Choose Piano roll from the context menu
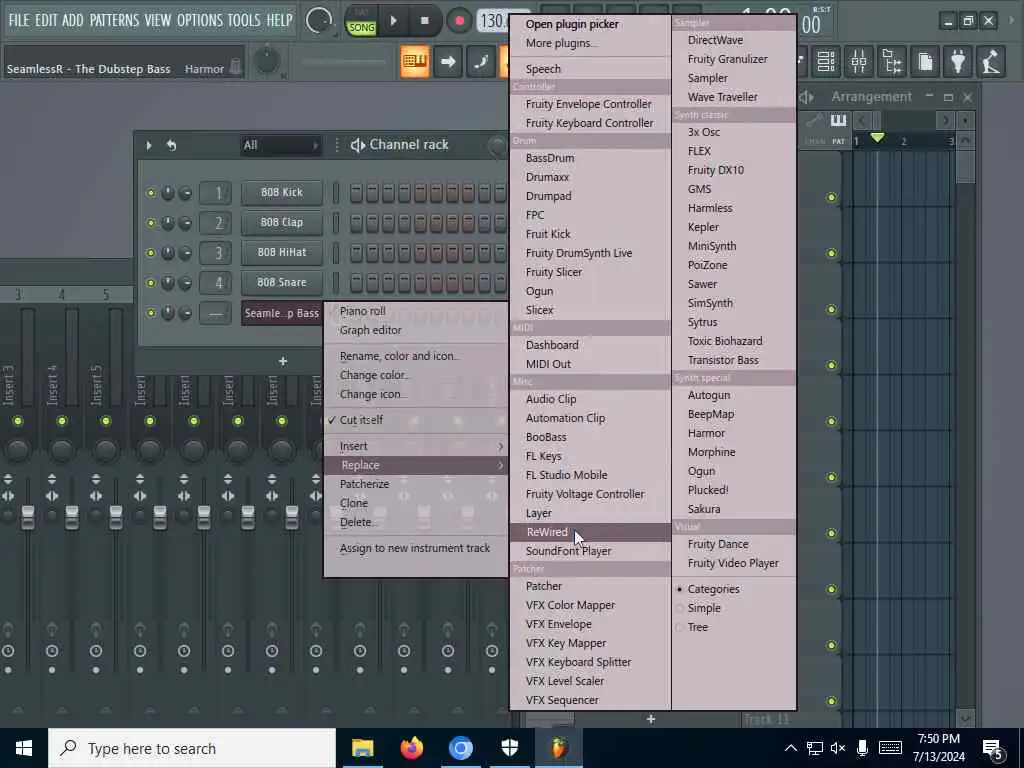1024x768 pixels. click(x=362, y=312)
